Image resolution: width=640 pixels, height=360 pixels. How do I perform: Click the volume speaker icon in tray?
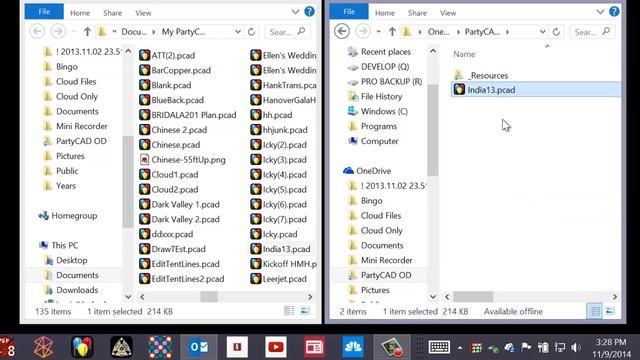pos(576,348)
